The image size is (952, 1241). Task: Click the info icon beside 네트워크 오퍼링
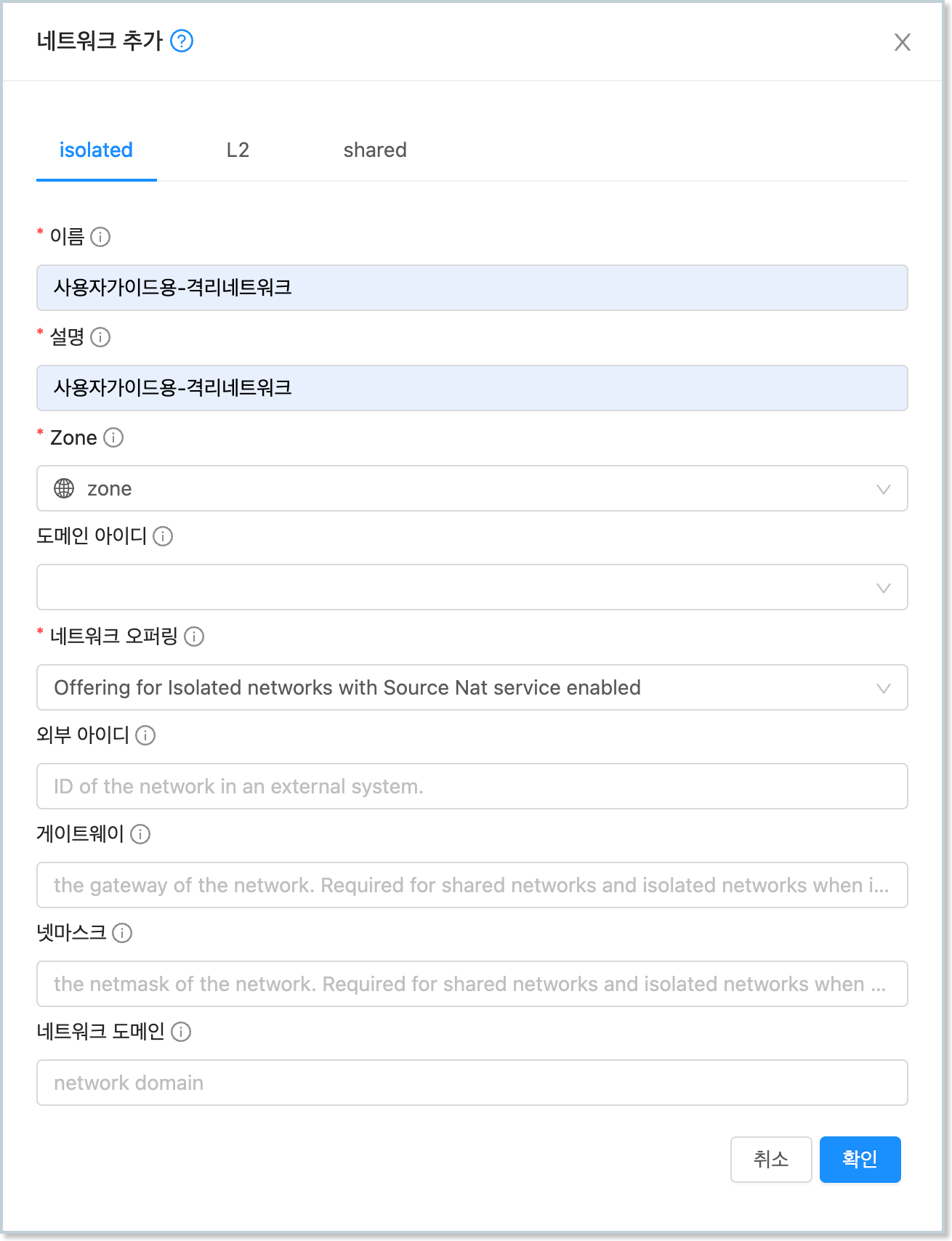coord(194,636)
